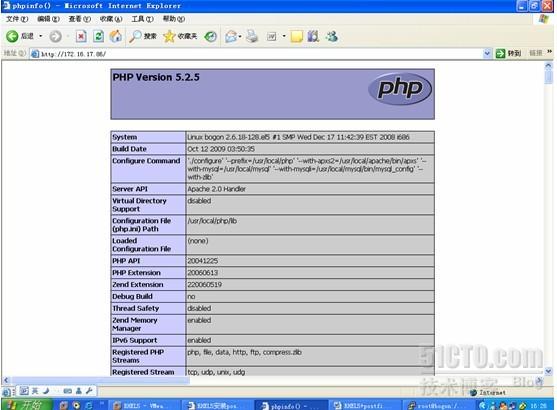Refresh the page using the green arrows icon

pyautogui.click(x=98, y=36)
